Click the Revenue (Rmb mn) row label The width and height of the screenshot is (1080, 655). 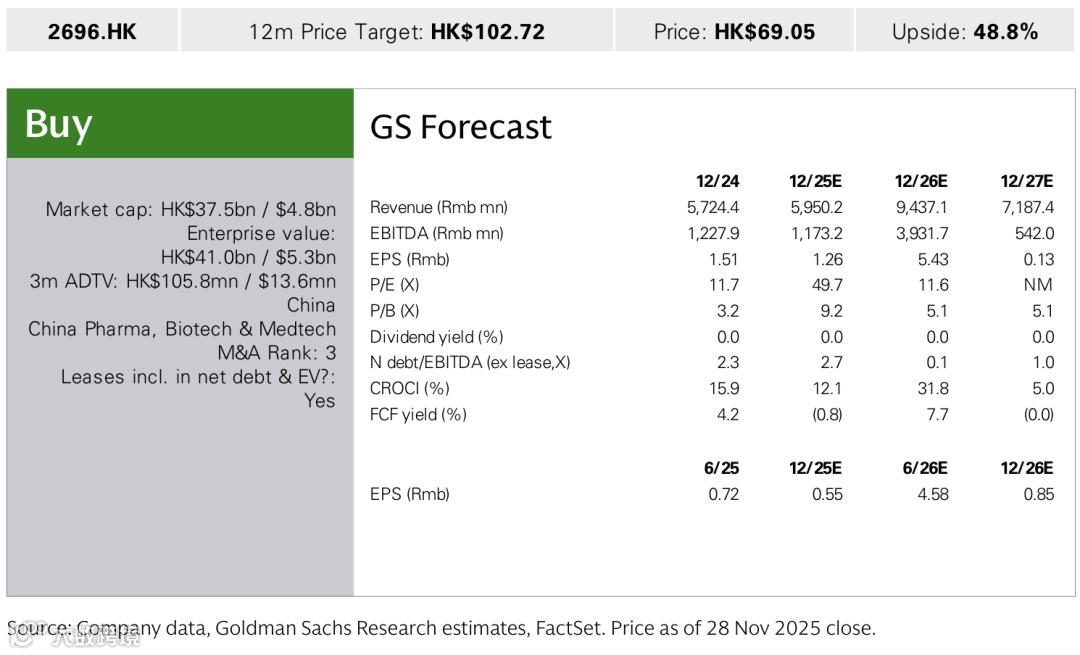point(439,207)
